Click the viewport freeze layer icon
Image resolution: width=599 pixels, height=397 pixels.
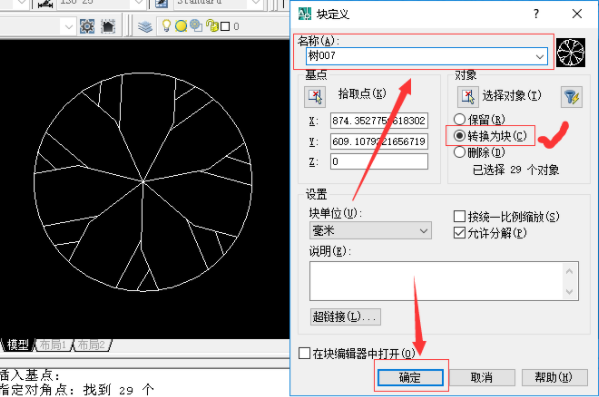point(196,26)
